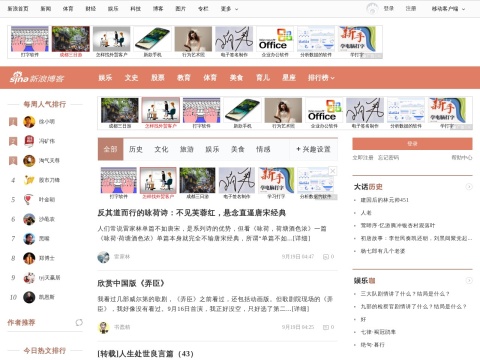
Task: Switch to the 旅游 category tab
Action: (x=187, y=149)
